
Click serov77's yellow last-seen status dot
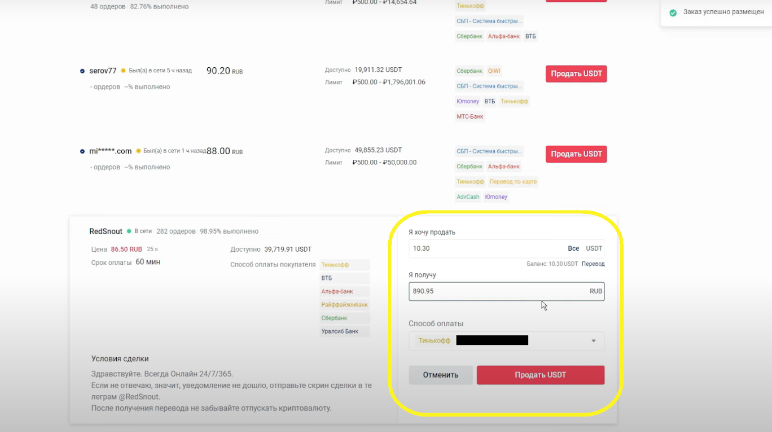(x=123, y=72)
